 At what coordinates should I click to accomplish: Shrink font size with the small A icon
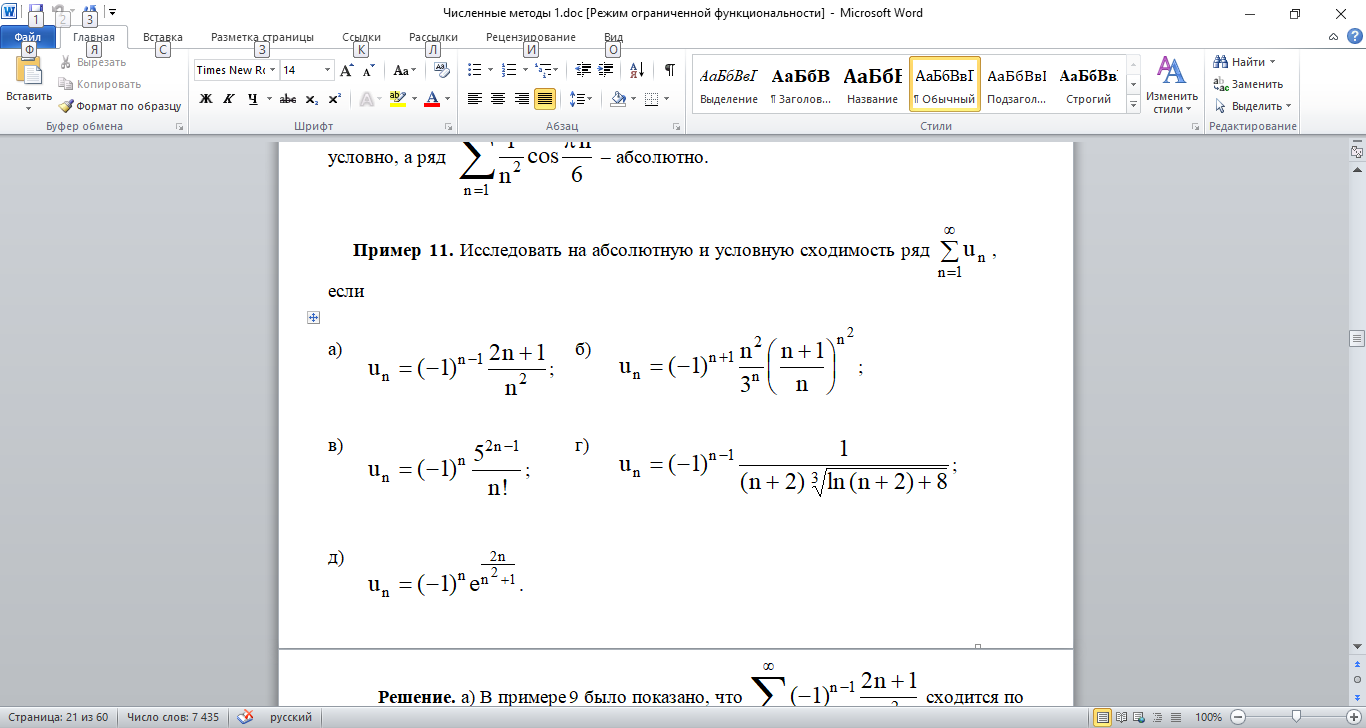point(368,70)
